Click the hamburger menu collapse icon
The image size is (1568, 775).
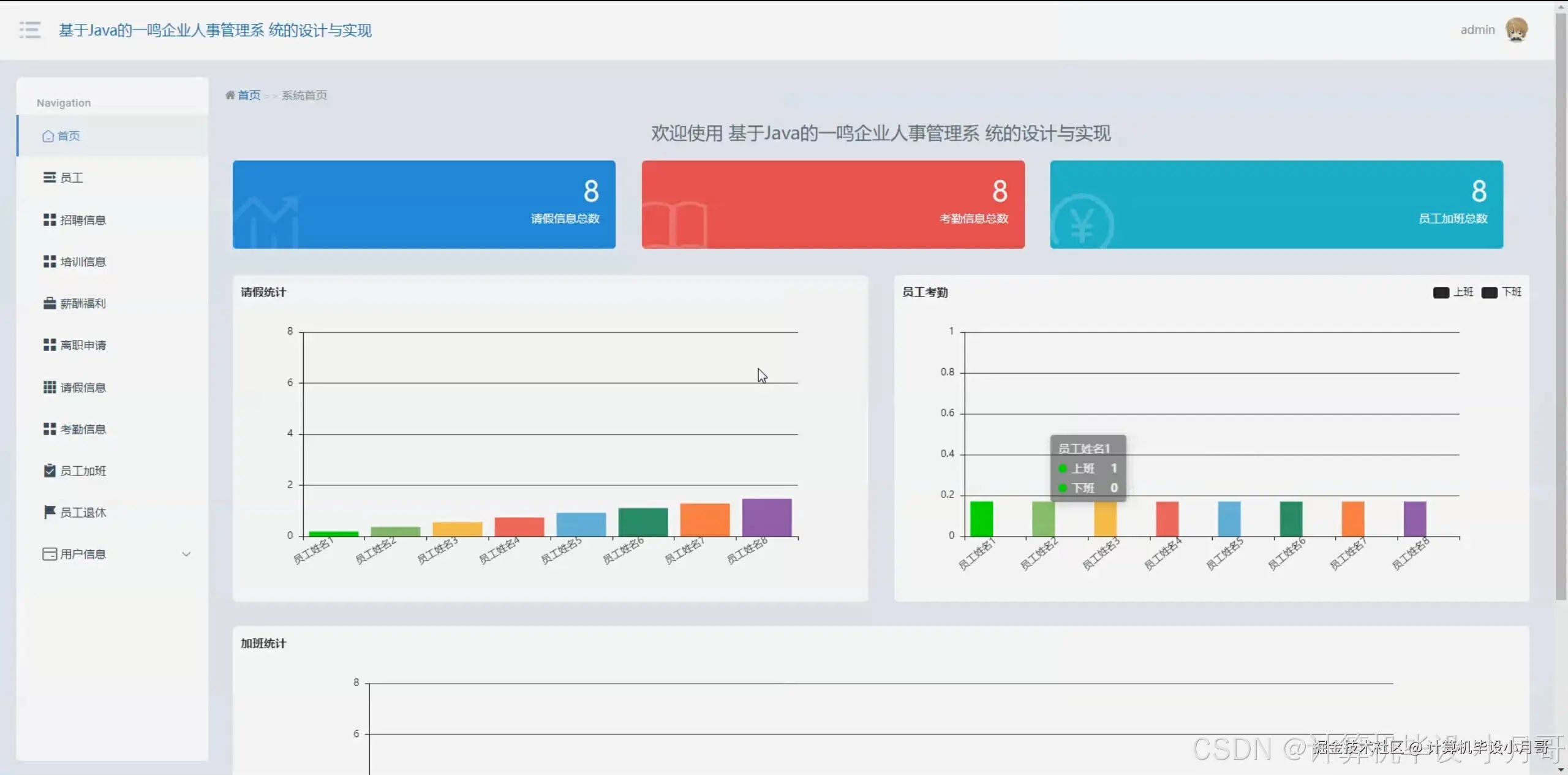(x=29, y=30)
